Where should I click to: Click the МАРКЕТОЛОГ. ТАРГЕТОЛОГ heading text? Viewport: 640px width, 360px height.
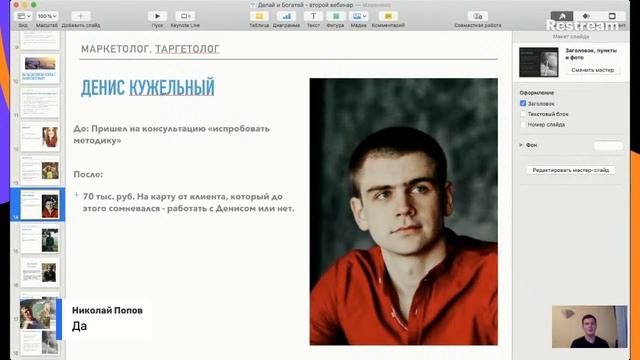click(150, 49)
